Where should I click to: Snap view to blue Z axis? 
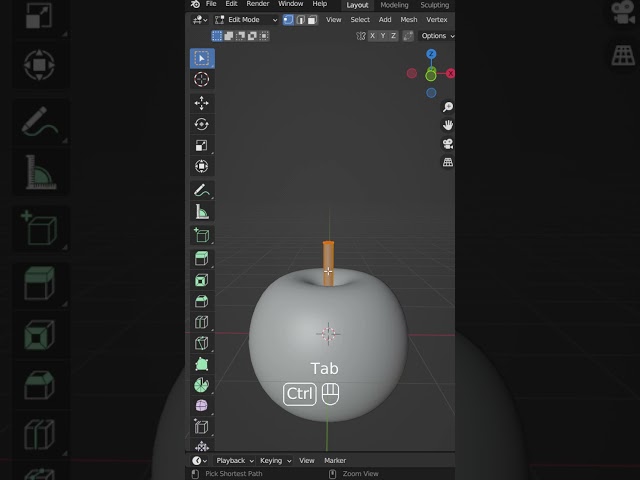point(431,54)
